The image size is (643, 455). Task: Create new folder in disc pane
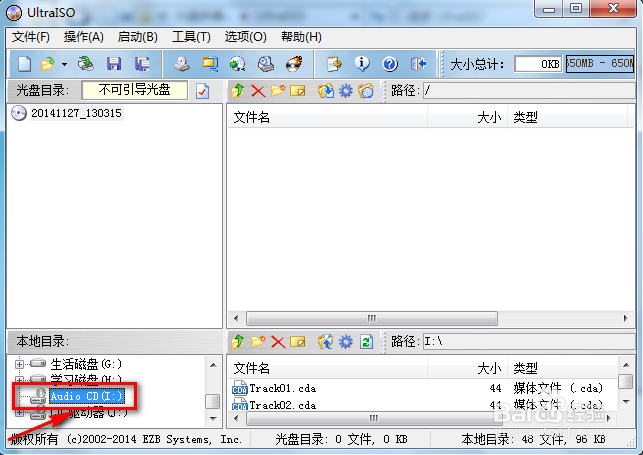point(278,91)
